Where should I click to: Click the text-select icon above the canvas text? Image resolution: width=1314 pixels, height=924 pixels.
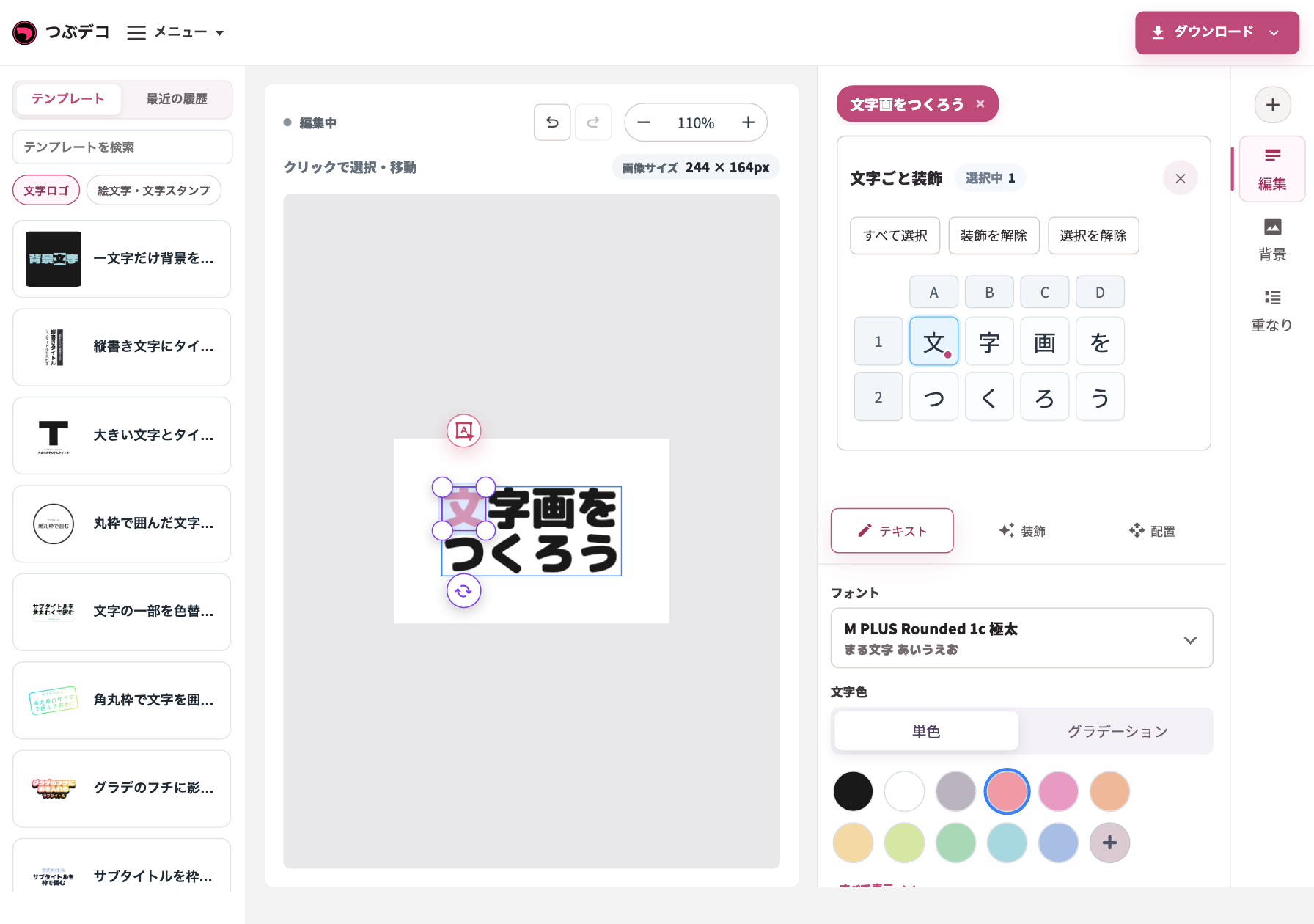coord(464,431)
